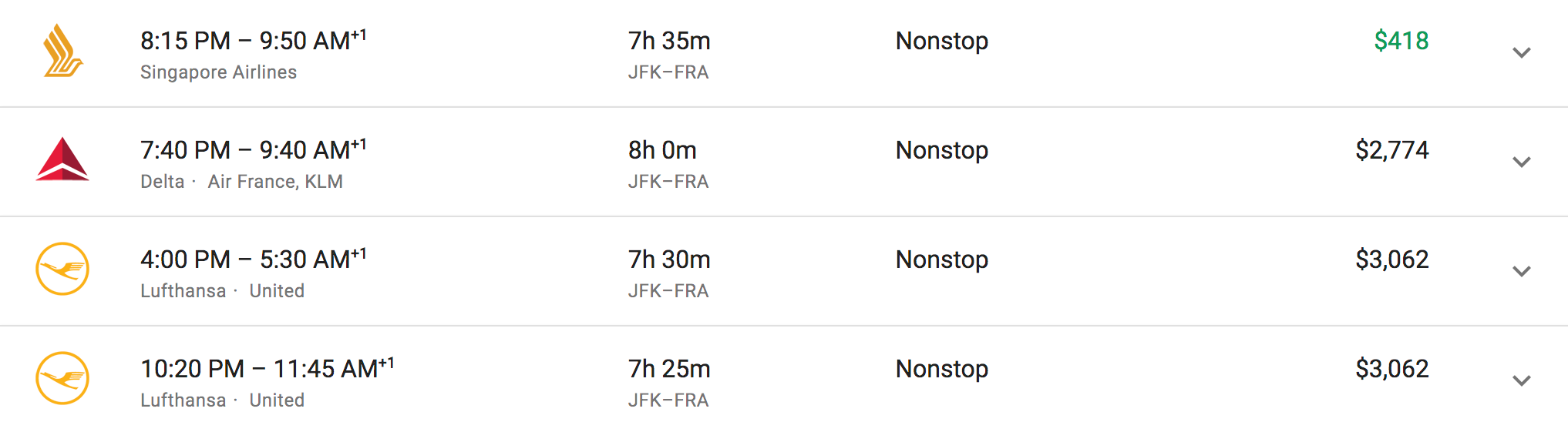1568x422 pixels.
Task: Select the 8:15 PM – 9:50 AM flight
Action: coord(253,40)
